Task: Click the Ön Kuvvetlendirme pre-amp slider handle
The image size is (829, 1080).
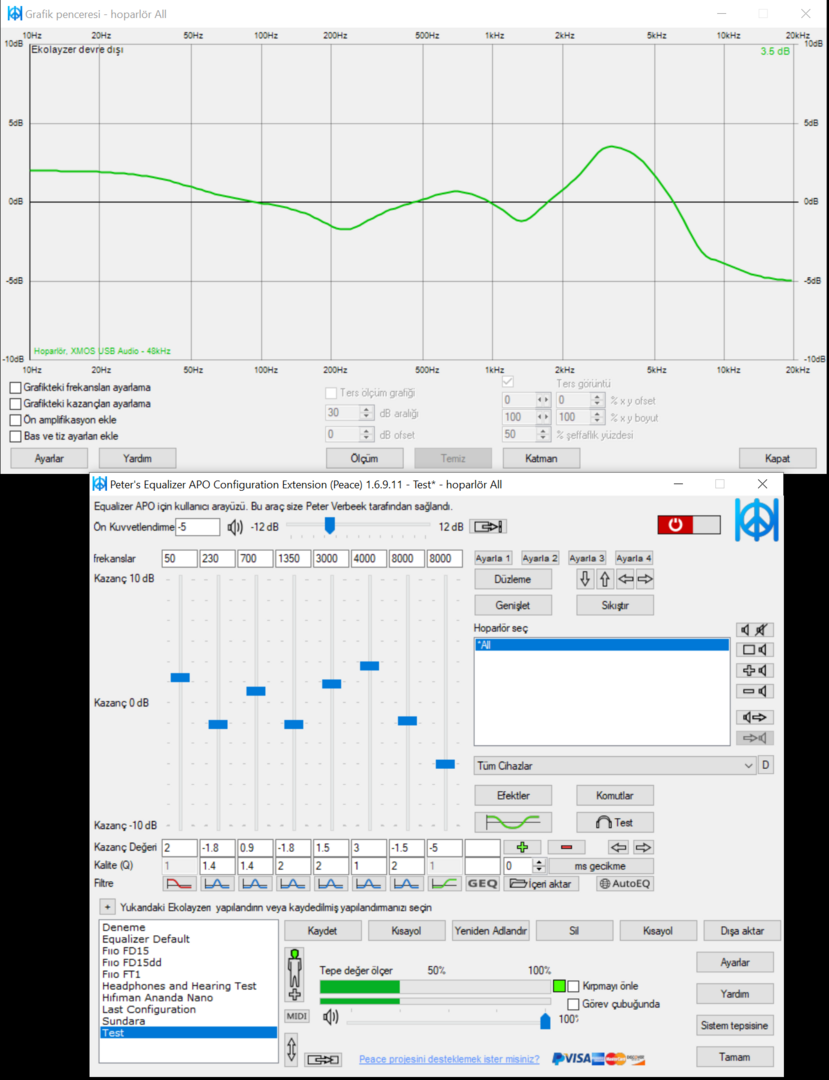Action: [x=330, y=526]
